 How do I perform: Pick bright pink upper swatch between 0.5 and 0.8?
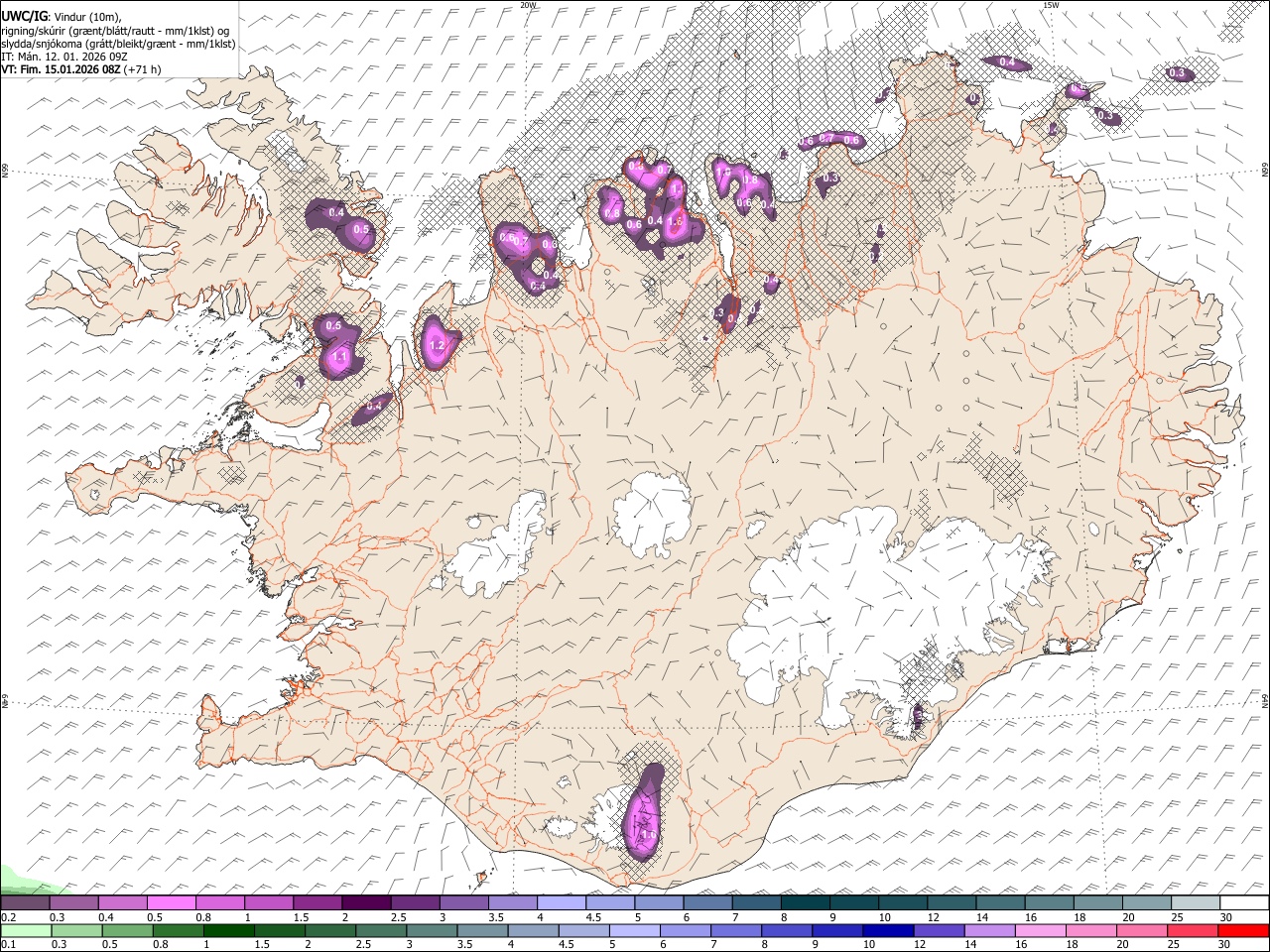click(172, 903)
